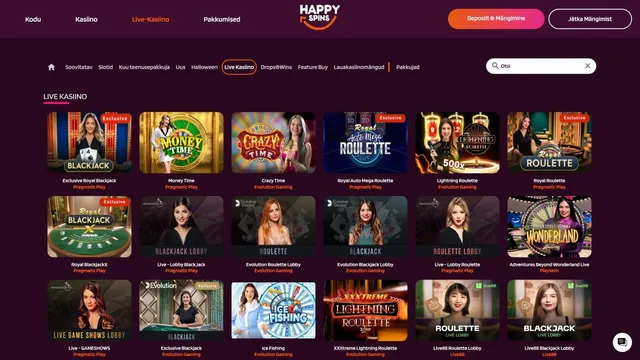Open the live chat bubble icon
This screenshot has height=360, width=640.
pos(622,342)
